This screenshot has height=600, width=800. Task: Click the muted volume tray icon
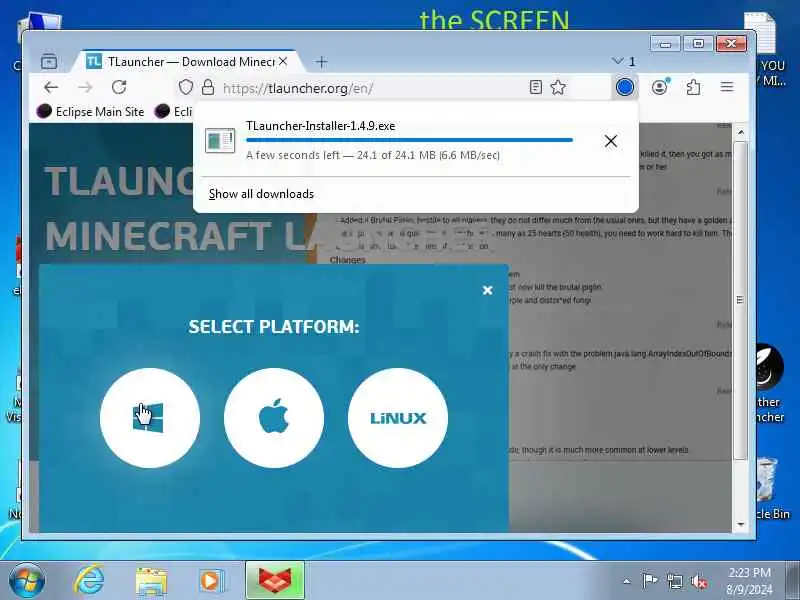(x=698, y=581)
